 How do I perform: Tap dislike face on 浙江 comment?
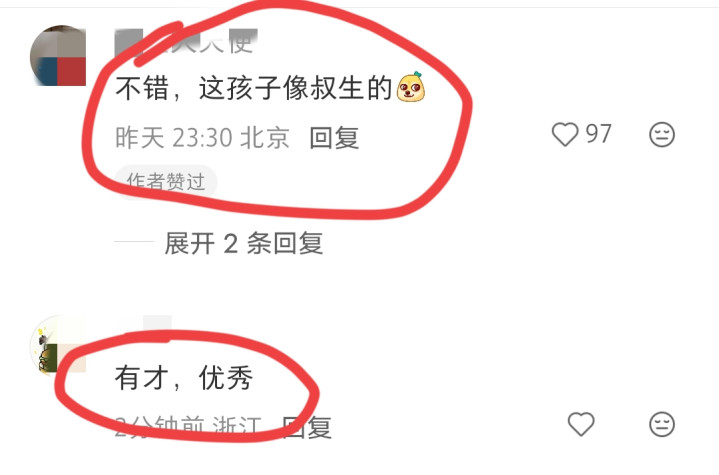pyautogui.click(x=662, y=424)
